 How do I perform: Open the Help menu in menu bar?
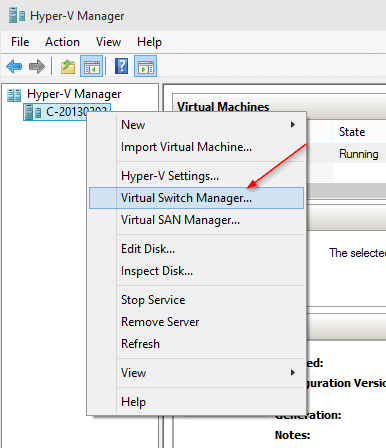click(x=149, y=42)
